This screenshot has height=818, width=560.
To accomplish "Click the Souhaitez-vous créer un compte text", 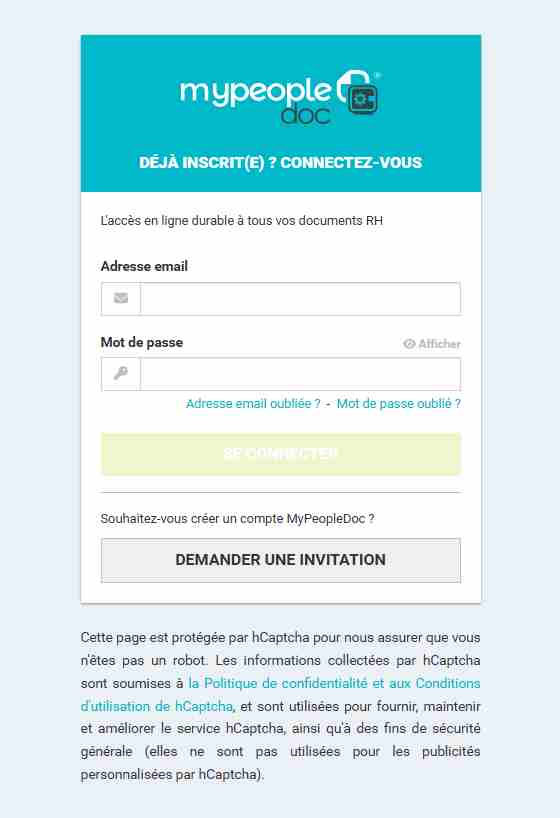I will 237,519.
